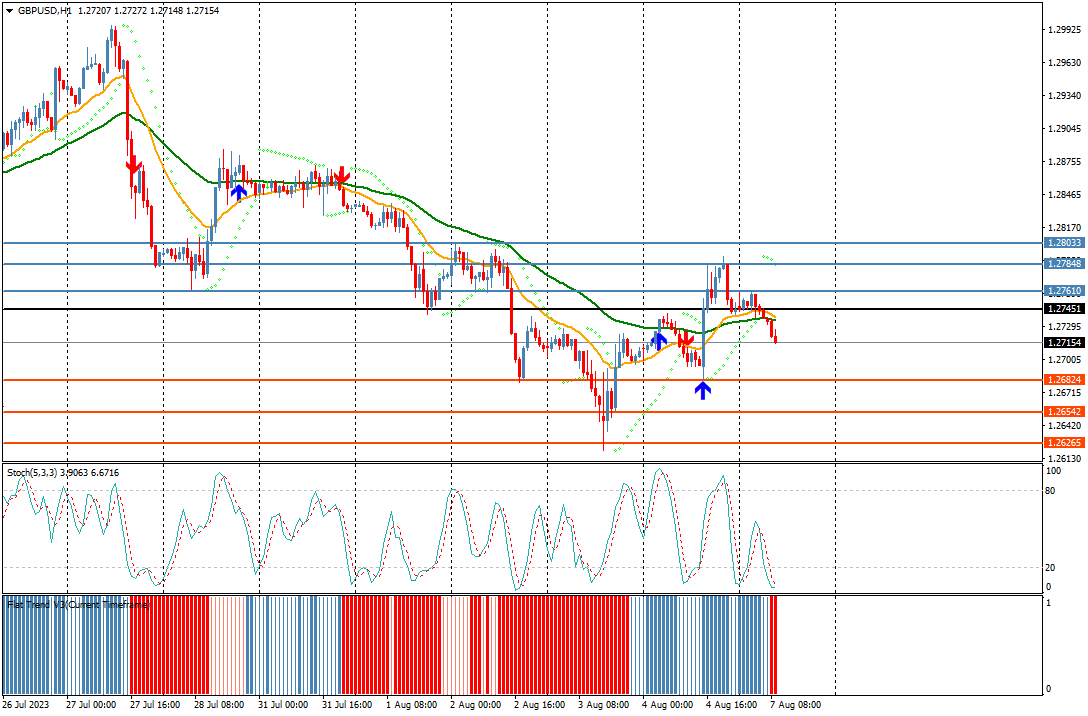Click the current price label 1.27154
The height and width of the screenshot is (716, 1088).
point(1064,343)
